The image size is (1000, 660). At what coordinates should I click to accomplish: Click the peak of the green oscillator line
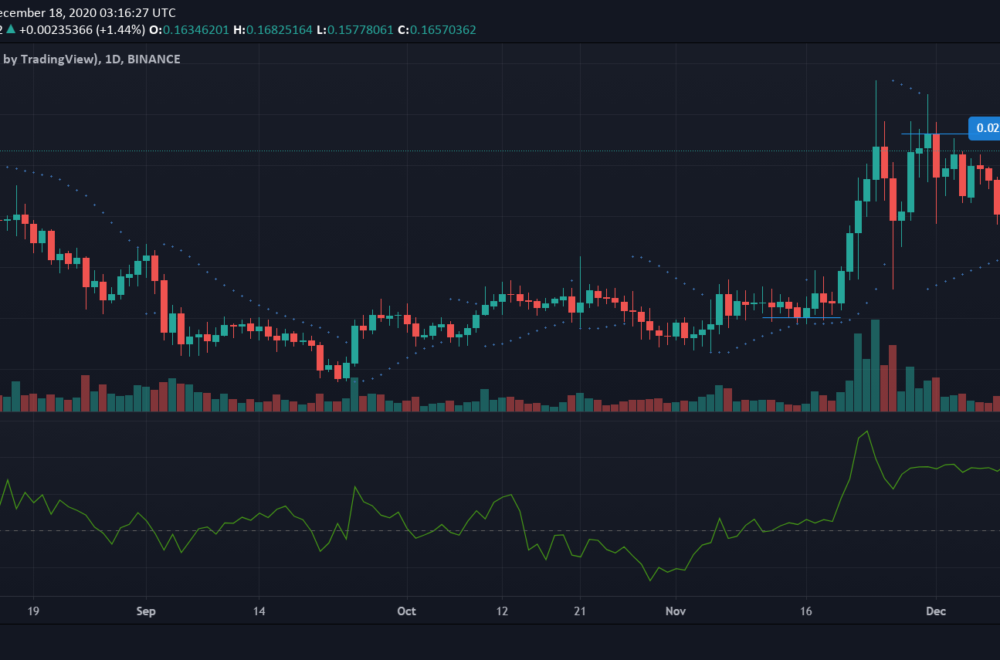point(867,432)
